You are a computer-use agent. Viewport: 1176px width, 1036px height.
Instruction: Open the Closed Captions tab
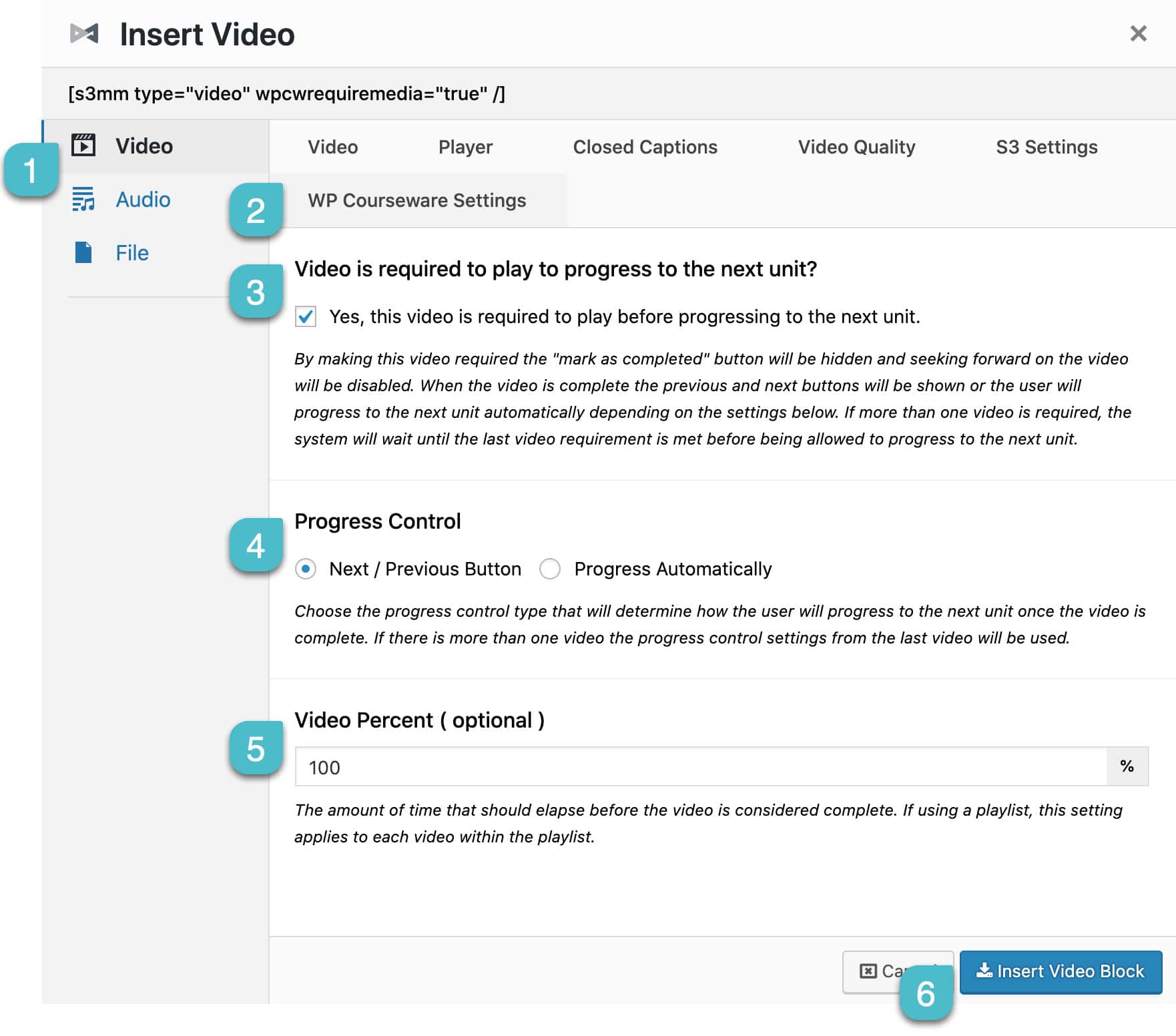coord(645,147)
